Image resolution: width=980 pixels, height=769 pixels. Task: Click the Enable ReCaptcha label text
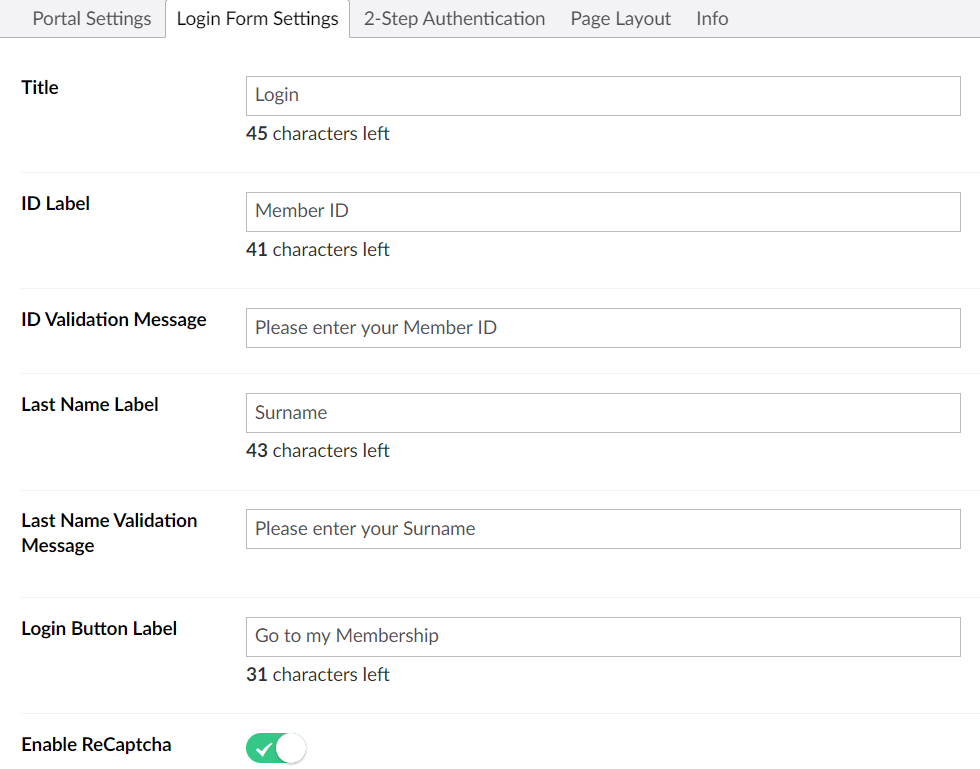pyautogui.click(x=96, y=745)
